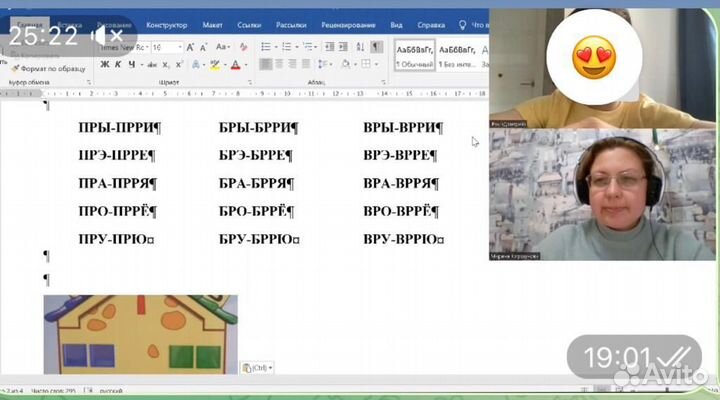Viewport: 720px width, 400px height.
Task: Toggle italic formatting button
Action: point(118,65)
